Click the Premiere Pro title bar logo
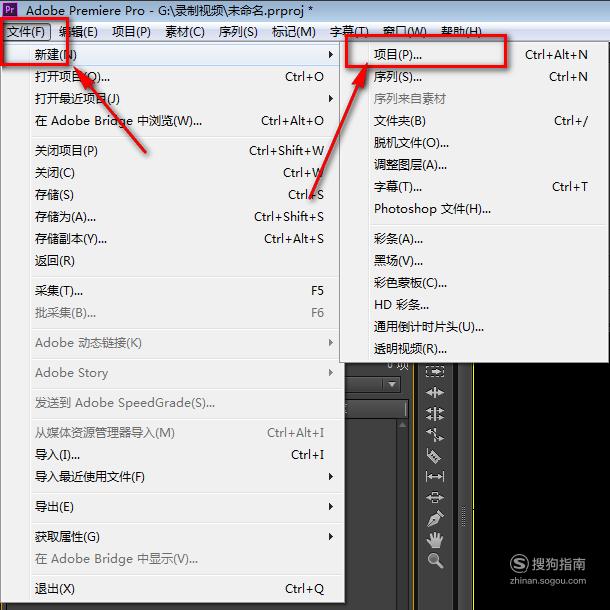The width and height of the screenshot is (610, 610). [x=10, y=9]
